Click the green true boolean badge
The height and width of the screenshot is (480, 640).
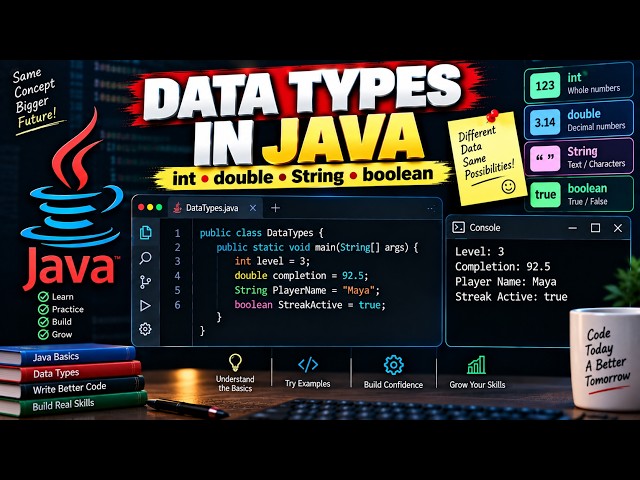pyautogui.click(x=545, y=195)
